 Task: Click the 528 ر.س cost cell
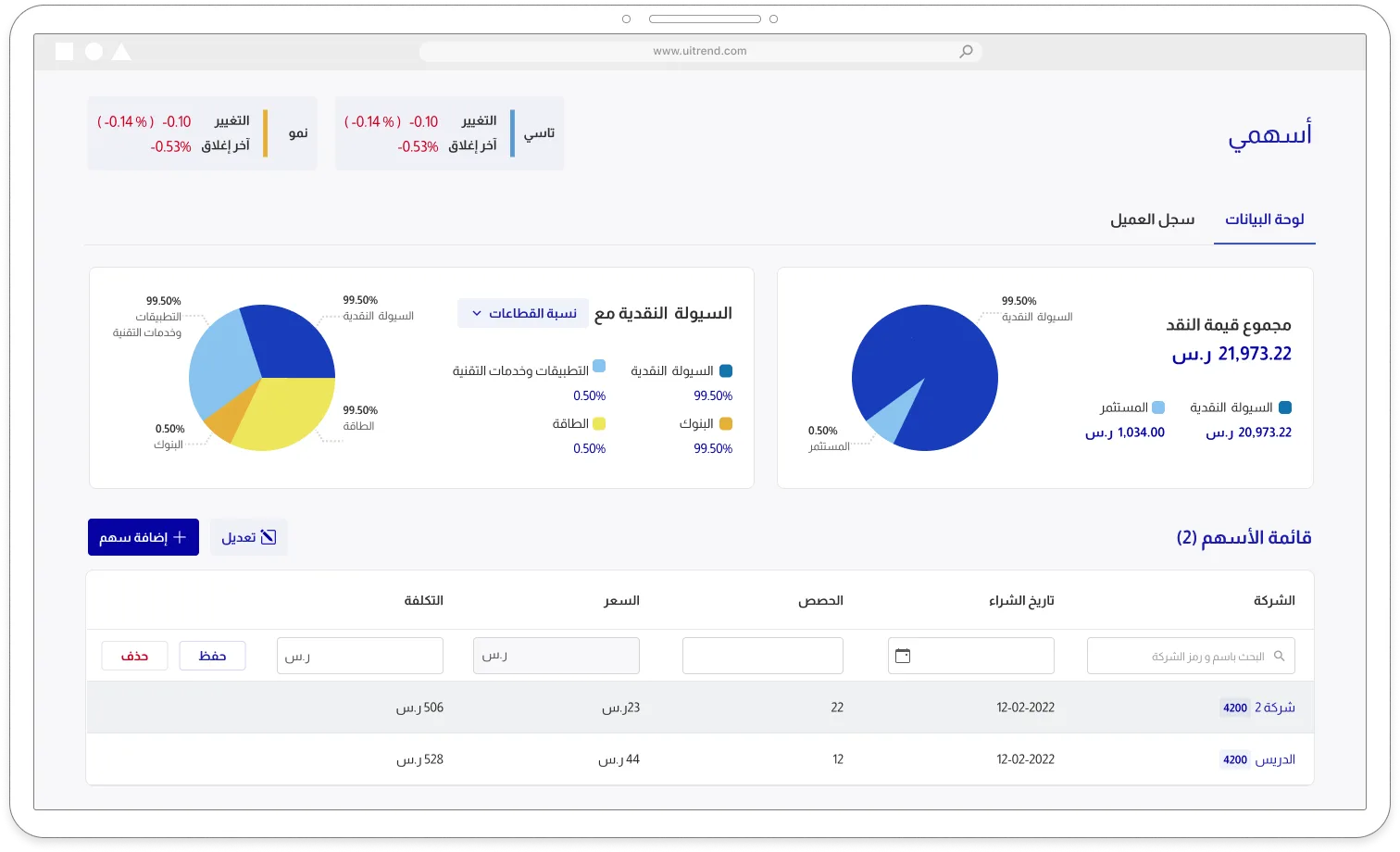420,759
